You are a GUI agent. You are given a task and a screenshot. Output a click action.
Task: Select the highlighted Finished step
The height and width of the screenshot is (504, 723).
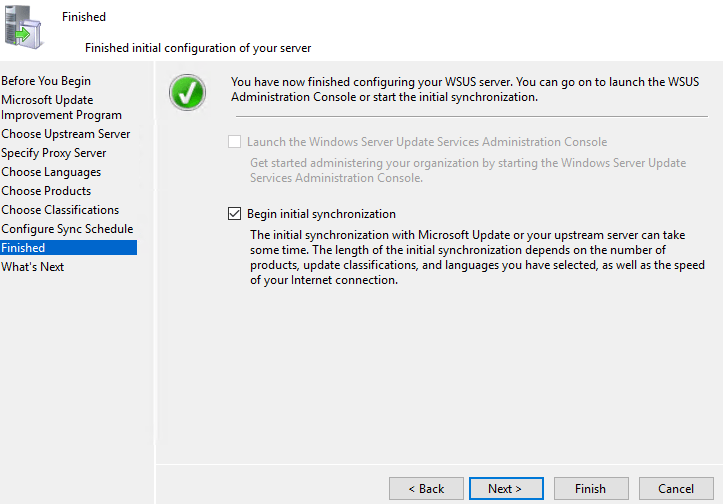coord(68,248)
